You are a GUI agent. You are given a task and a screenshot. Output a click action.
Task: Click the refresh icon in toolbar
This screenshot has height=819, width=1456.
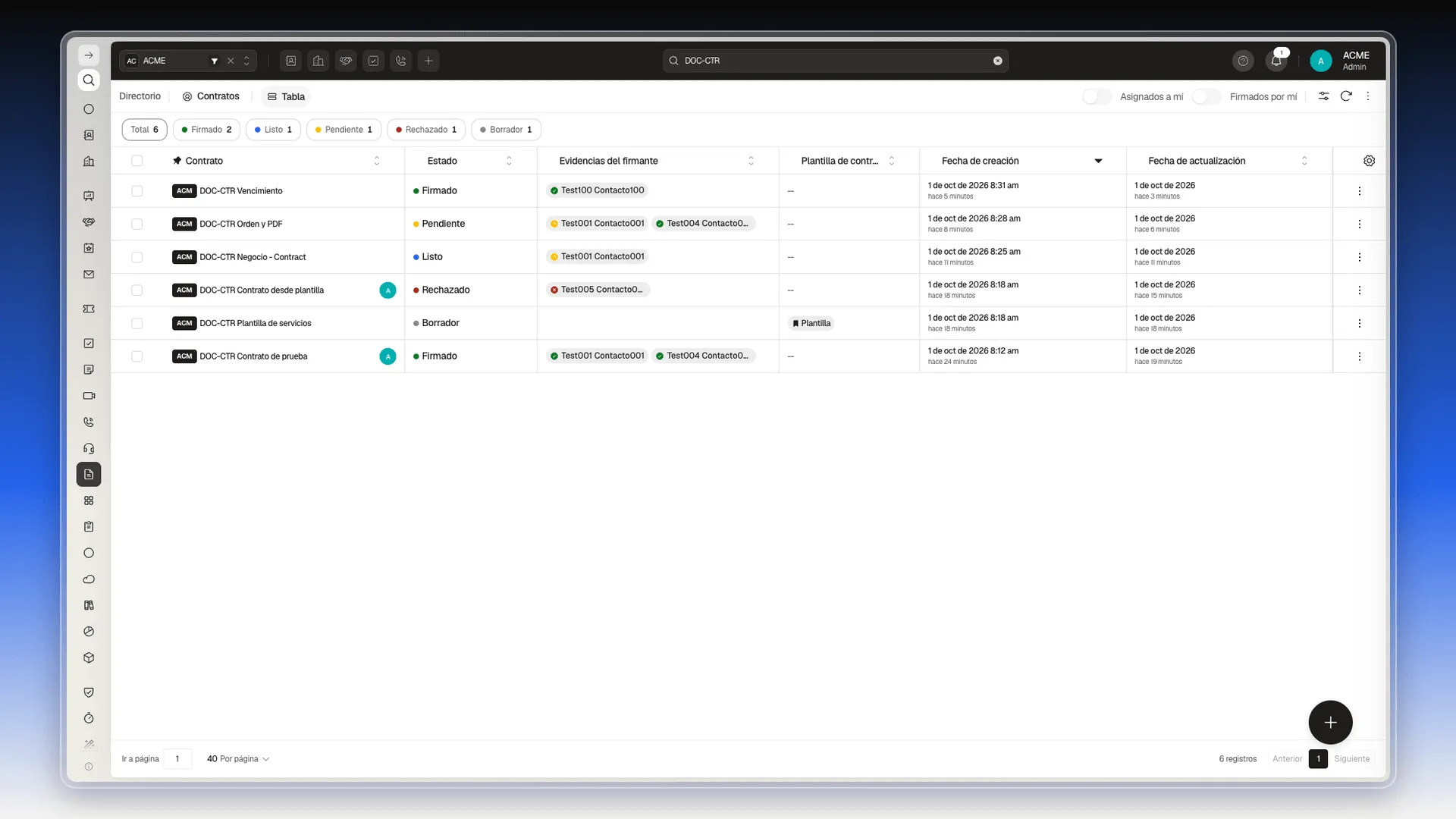pos(1346,96)
